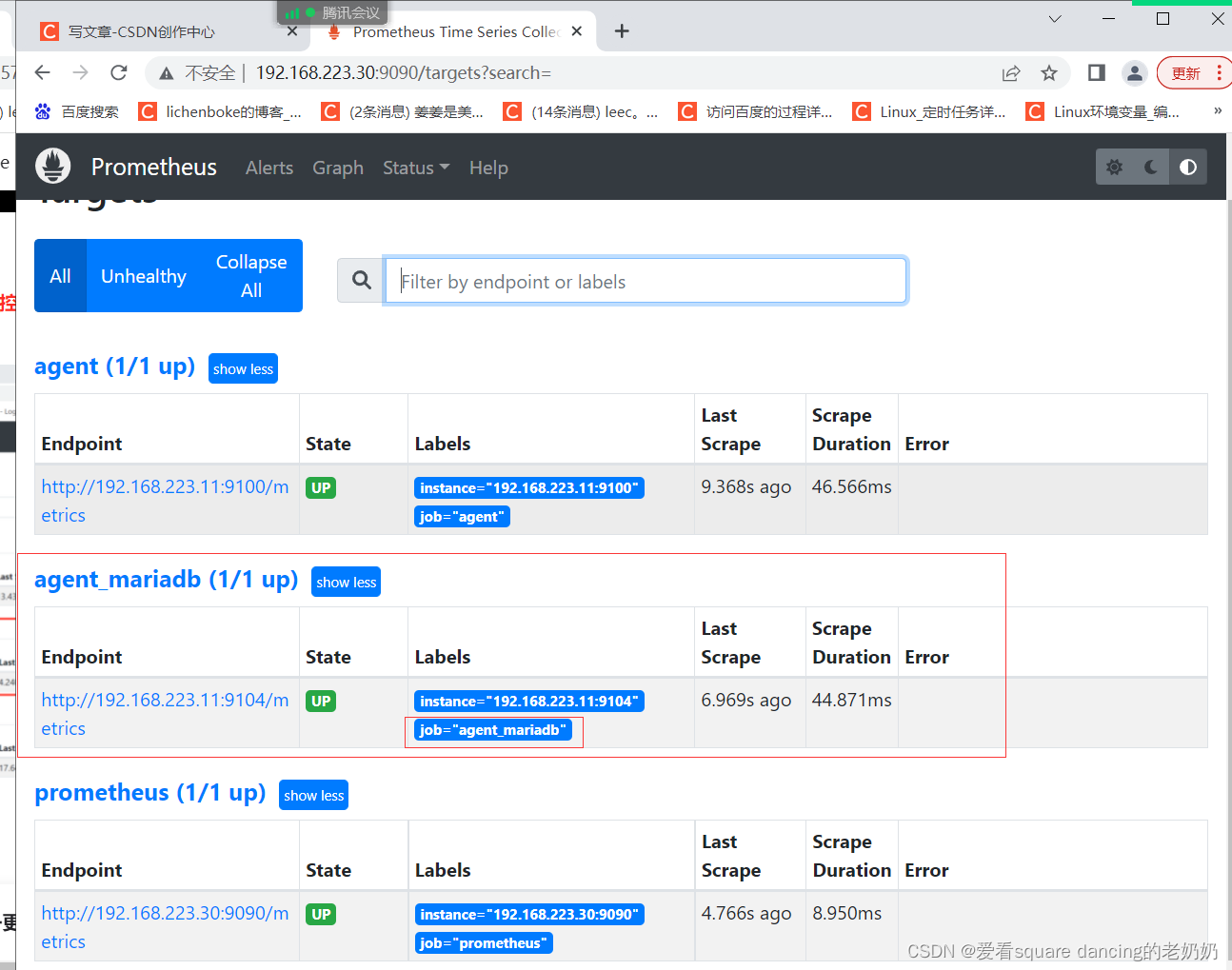Open the tab search chevron in title bar

(x=1055, y=19)
